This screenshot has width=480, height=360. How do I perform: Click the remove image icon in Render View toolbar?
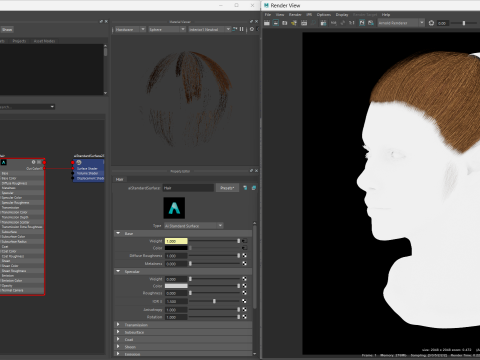[x=371, y=23]
